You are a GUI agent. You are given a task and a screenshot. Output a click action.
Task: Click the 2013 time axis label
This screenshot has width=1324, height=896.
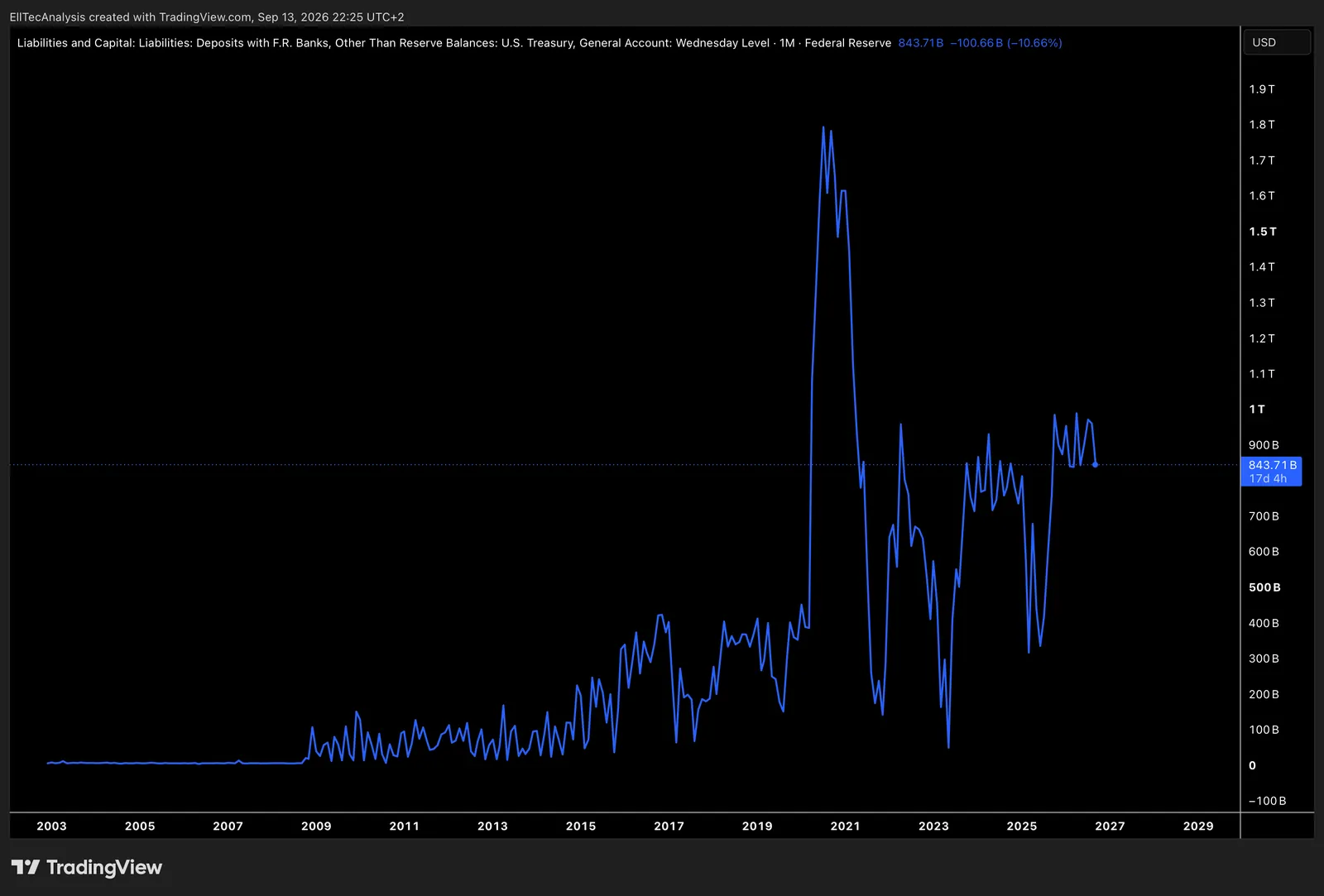(x=492, y=826)
